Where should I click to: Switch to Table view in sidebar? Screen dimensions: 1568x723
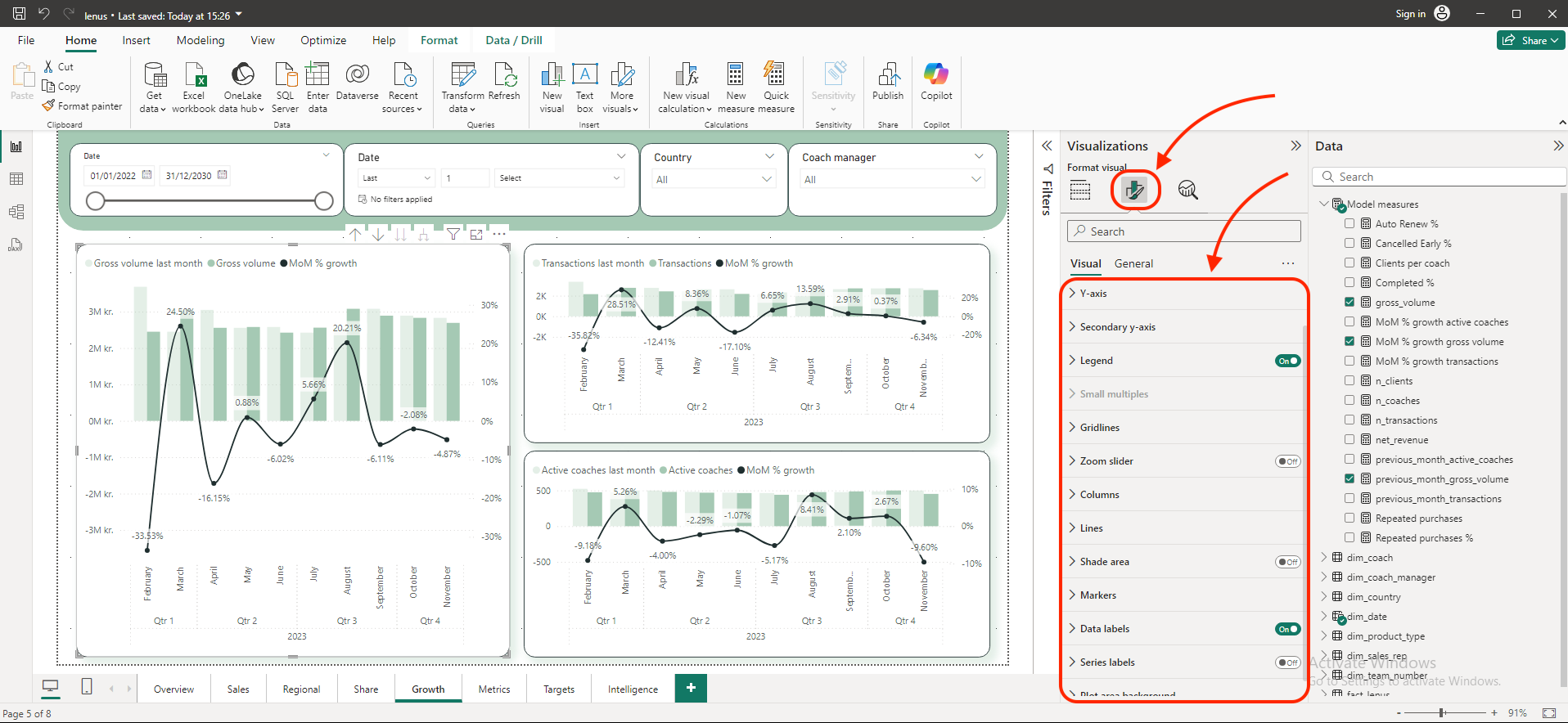(16, 179)
